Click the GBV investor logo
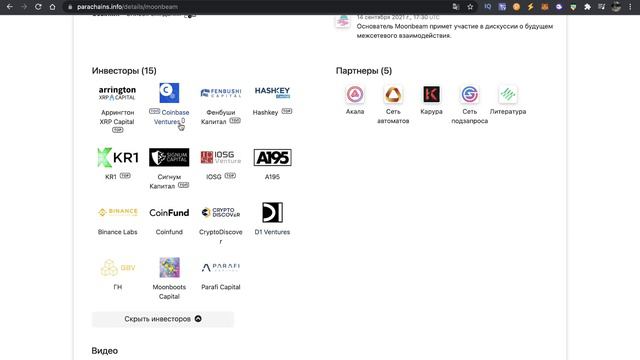 tap(118, 268)
